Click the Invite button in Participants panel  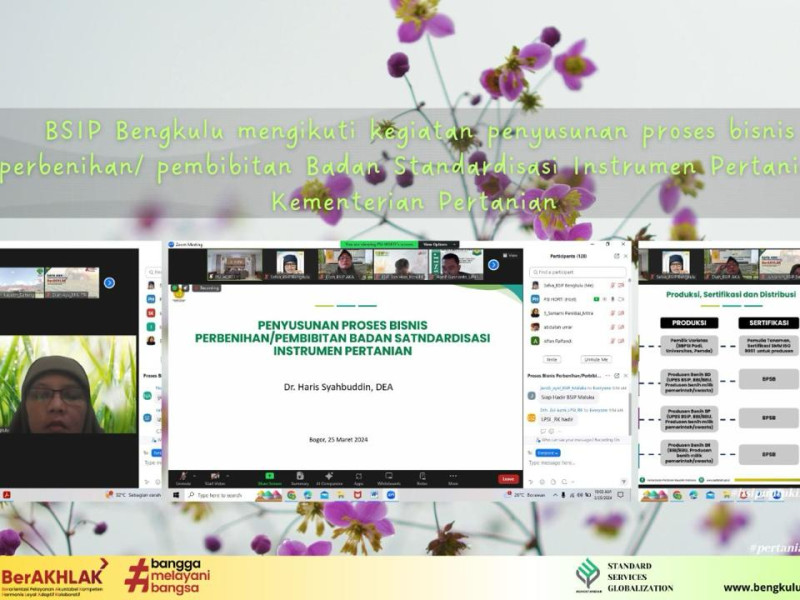click(552, 359)
